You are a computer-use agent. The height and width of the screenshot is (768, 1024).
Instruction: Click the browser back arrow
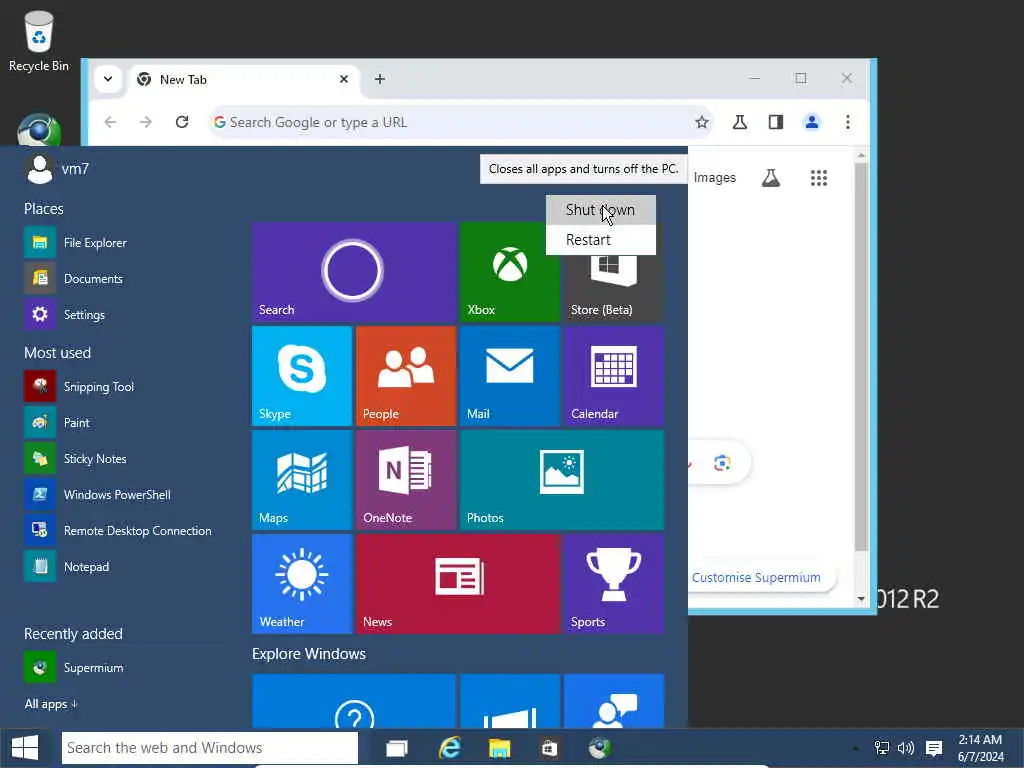pos(110,122)
